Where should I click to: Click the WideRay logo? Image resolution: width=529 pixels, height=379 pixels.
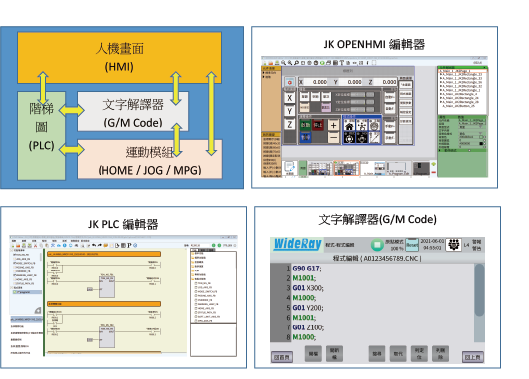pyautogui.click(x=297, y=244)
